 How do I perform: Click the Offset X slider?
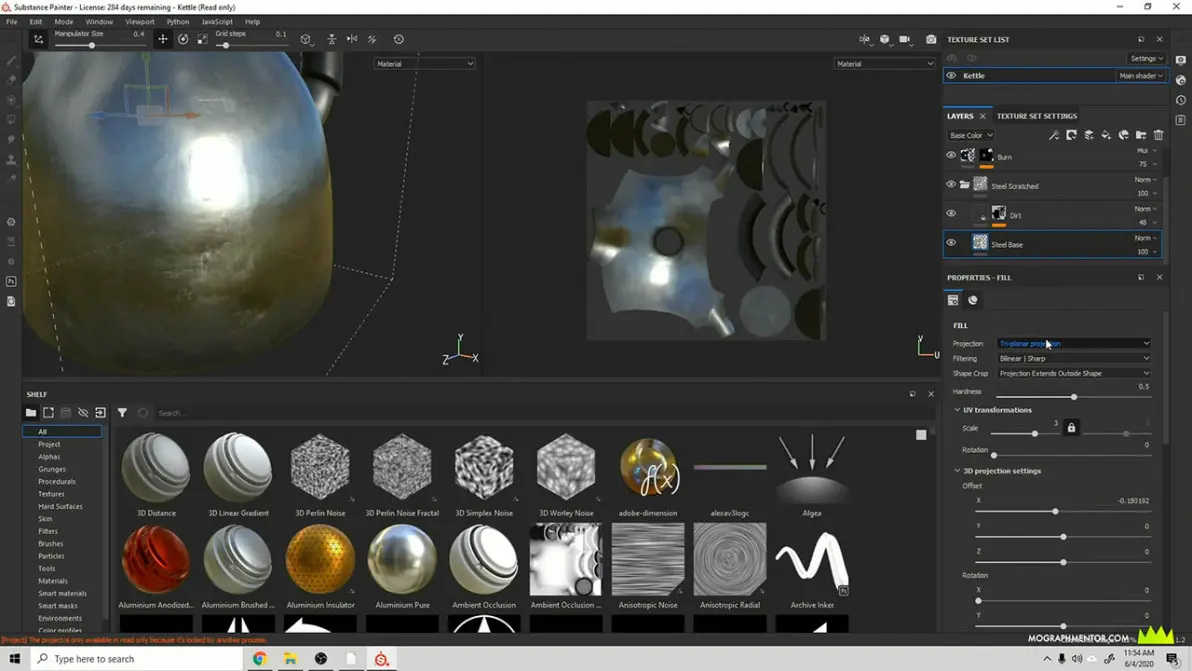click(1064, 511)
